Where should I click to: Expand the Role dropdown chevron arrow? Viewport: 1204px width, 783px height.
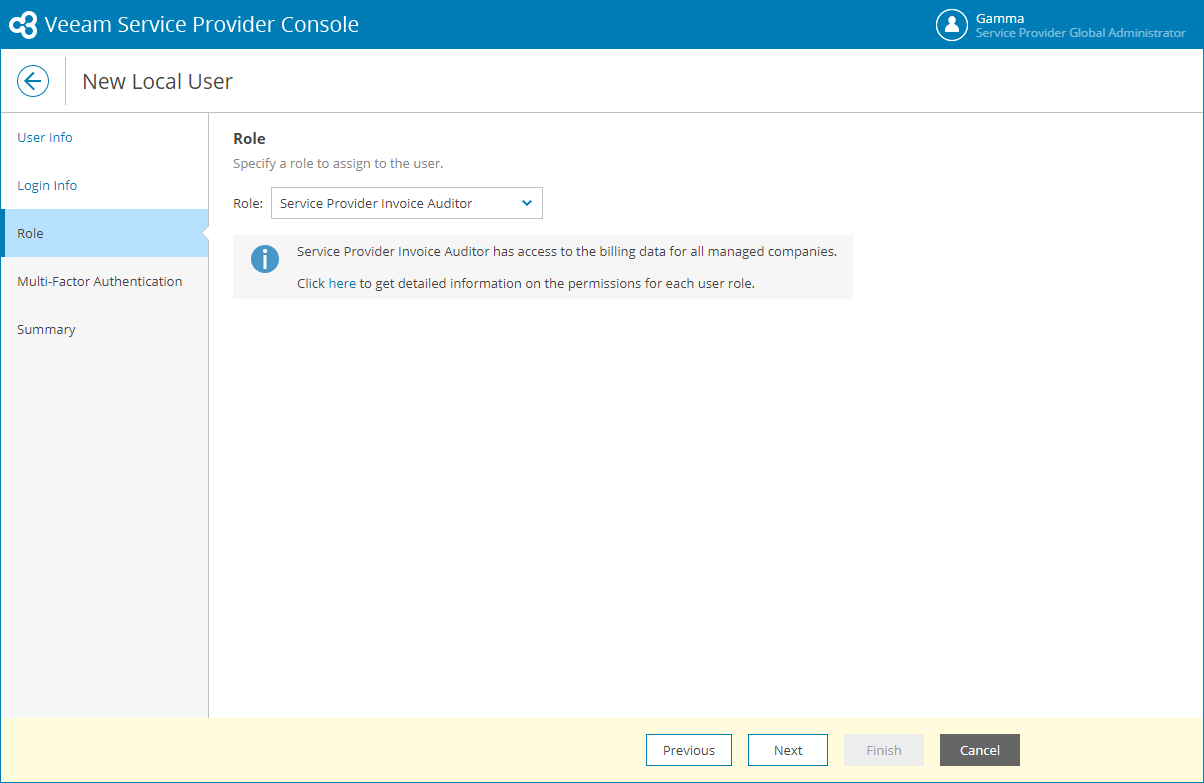click(x=527, y=203)
